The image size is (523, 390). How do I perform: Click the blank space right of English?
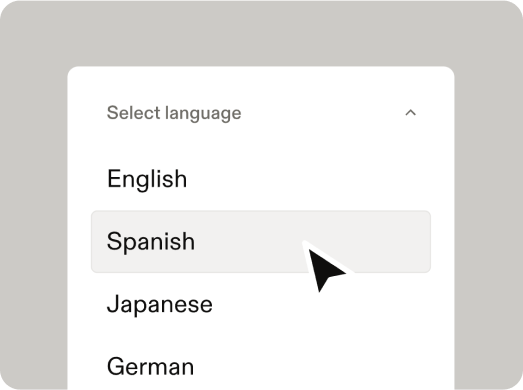pos(309,179)
